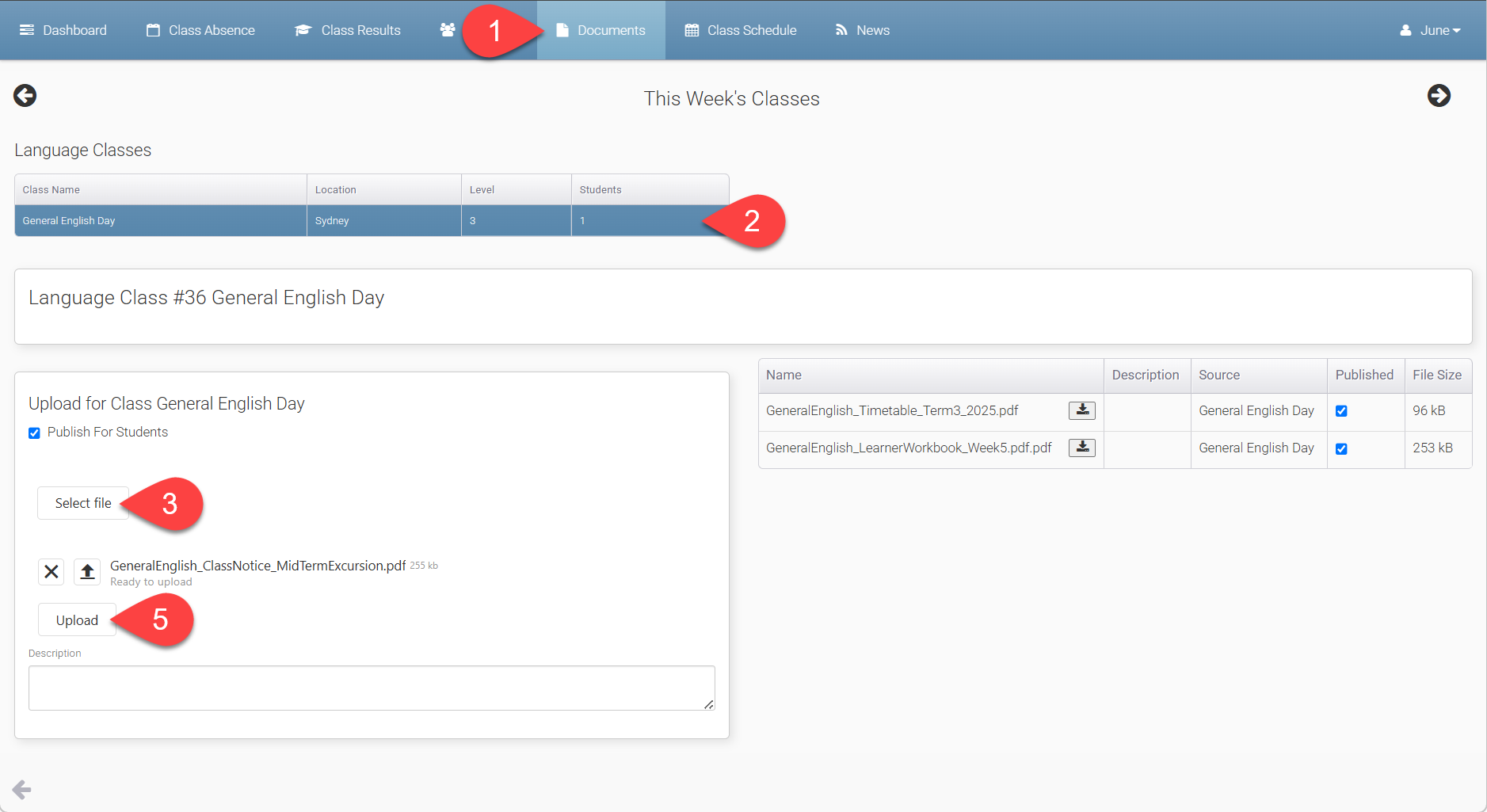Open the Class Results tab

pyautogui.click(x=348, y=30)
